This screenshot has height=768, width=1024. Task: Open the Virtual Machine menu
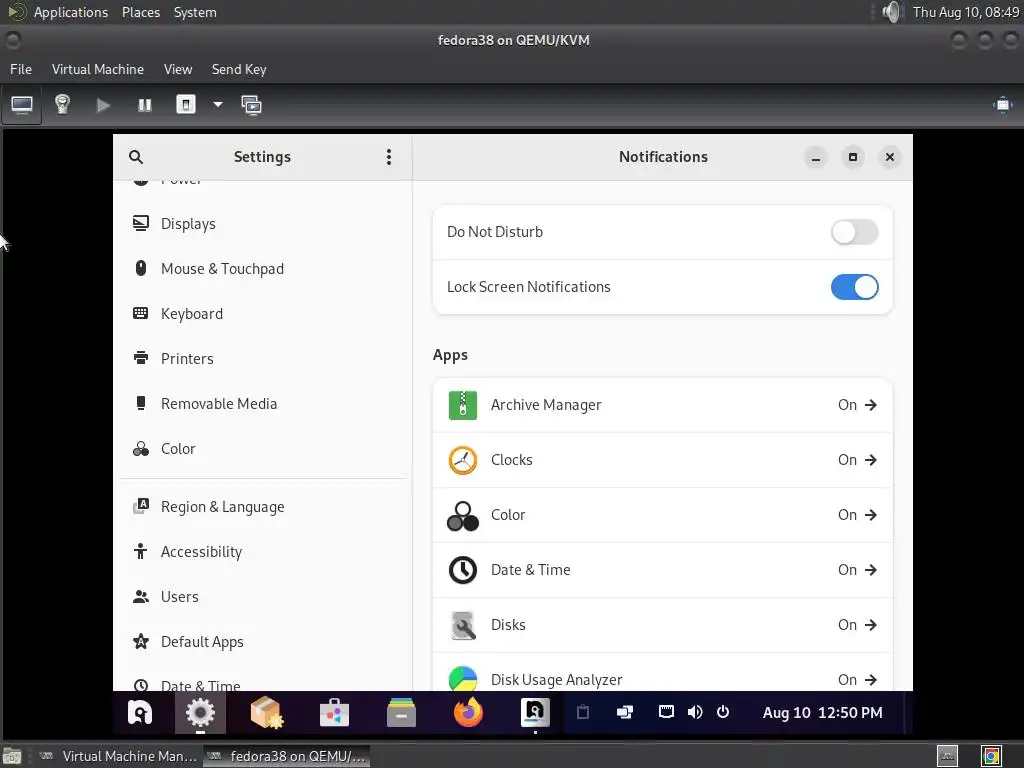pyautogui.click(x=98, y=69)
